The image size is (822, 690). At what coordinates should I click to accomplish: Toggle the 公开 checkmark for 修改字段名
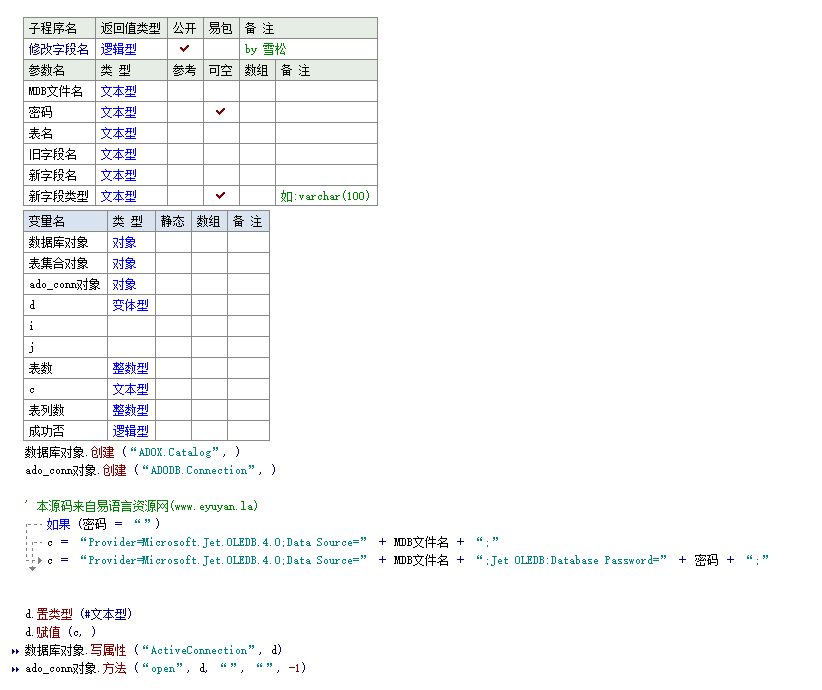click(x=185, y=49)
